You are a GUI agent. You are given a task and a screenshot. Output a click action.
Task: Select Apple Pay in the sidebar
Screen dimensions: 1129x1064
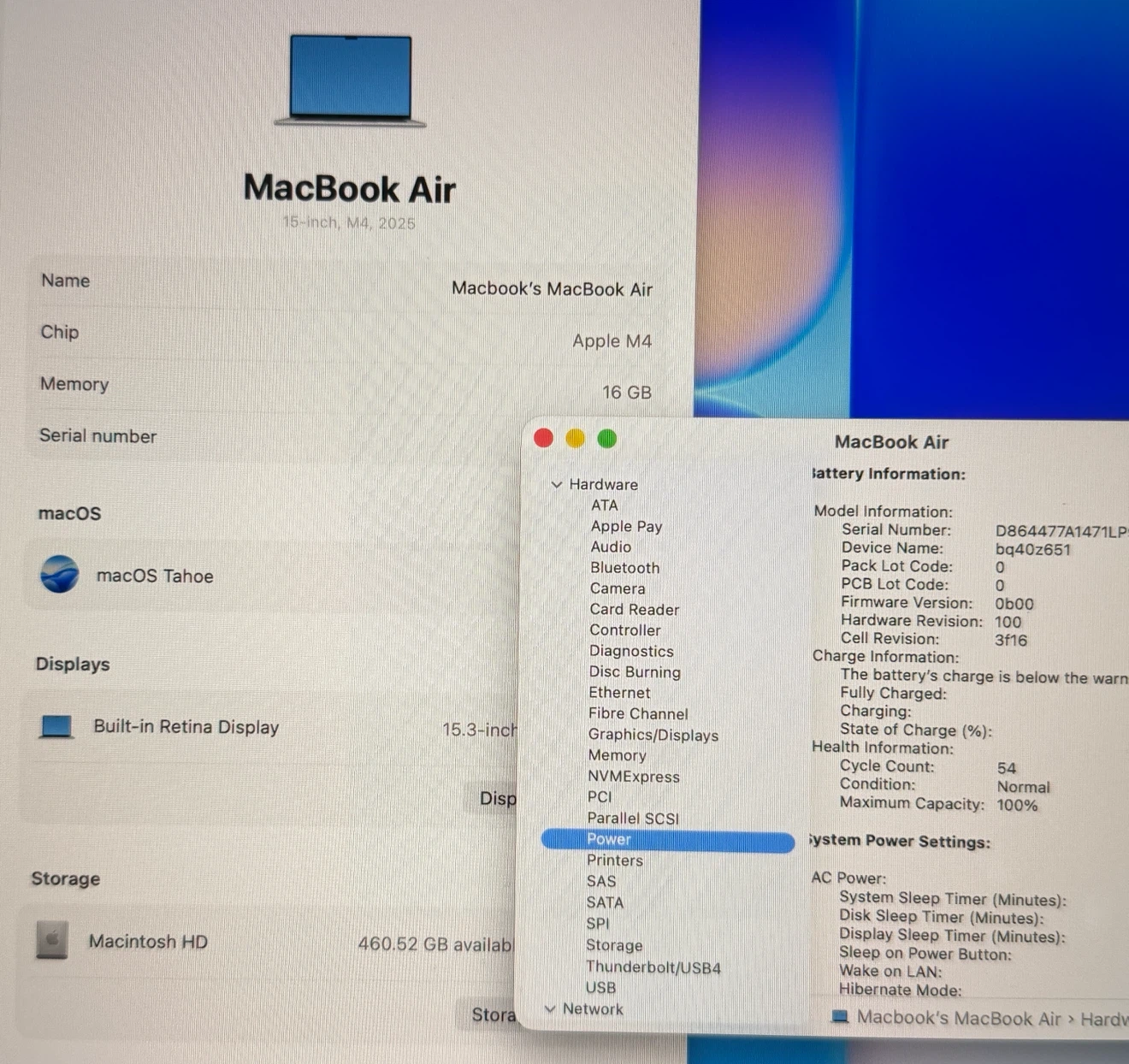click(626, 526)
